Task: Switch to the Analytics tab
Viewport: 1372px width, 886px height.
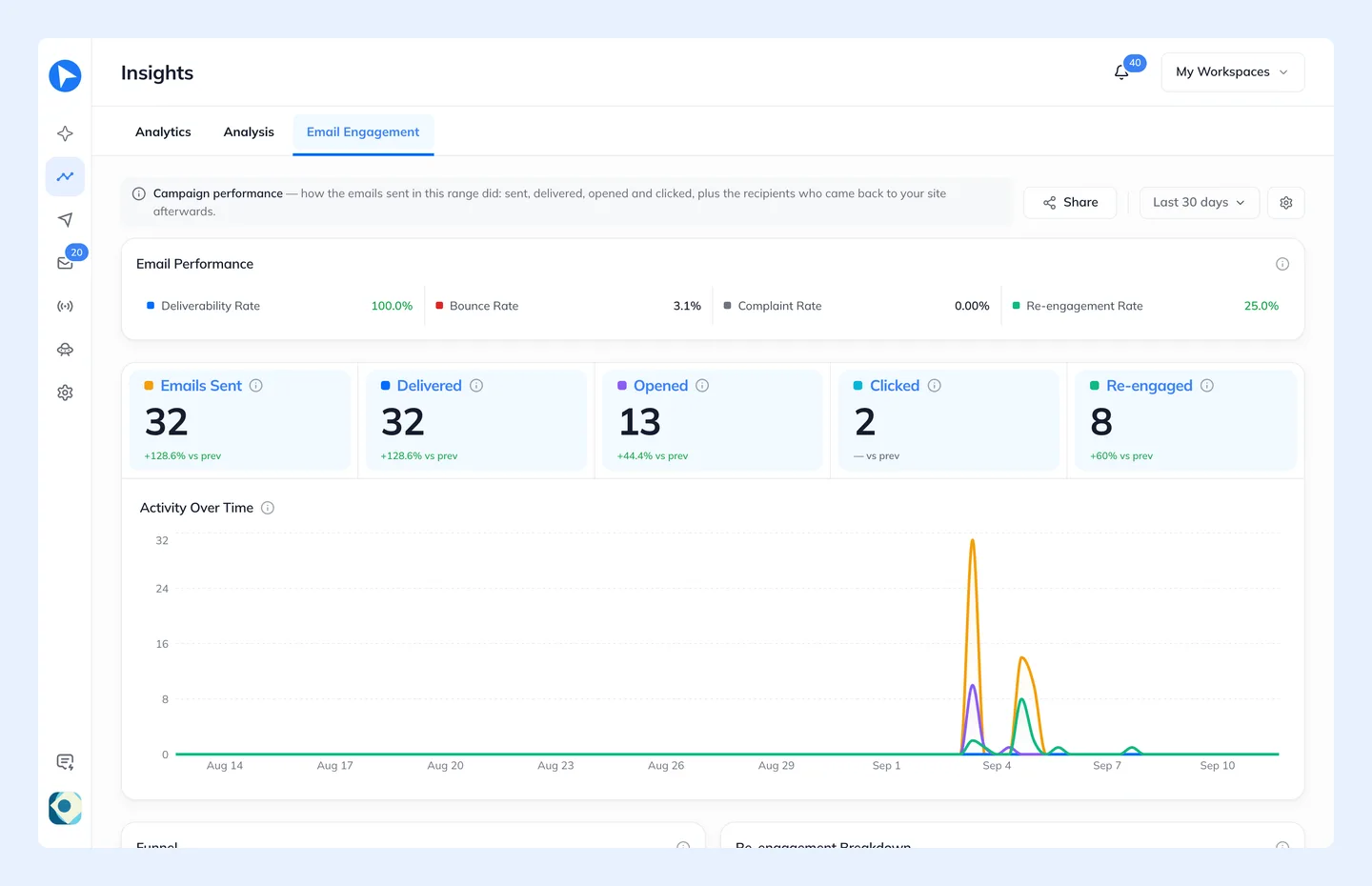Action: click(x=163, y=132)
